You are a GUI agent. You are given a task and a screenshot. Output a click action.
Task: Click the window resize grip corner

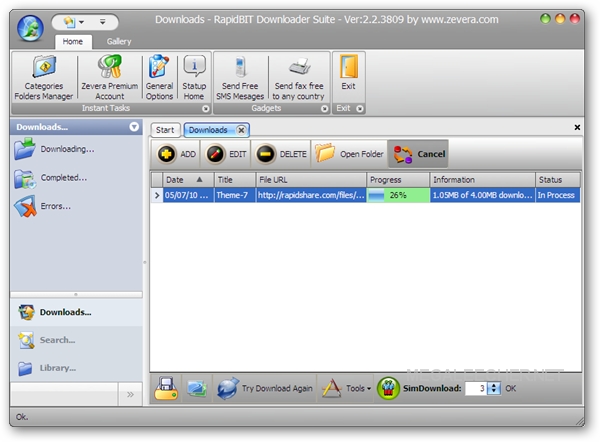(x=579, y=421)
